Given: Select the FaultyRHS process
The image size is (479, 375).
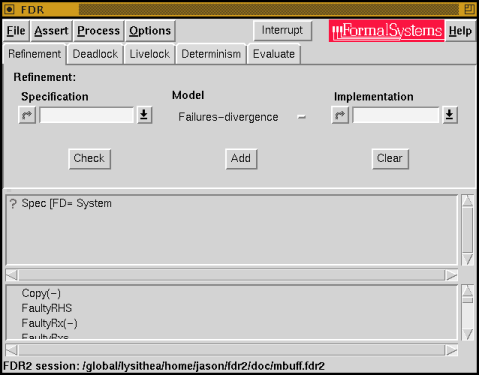Looking at the screenshot, I should [x=47, y=308].
